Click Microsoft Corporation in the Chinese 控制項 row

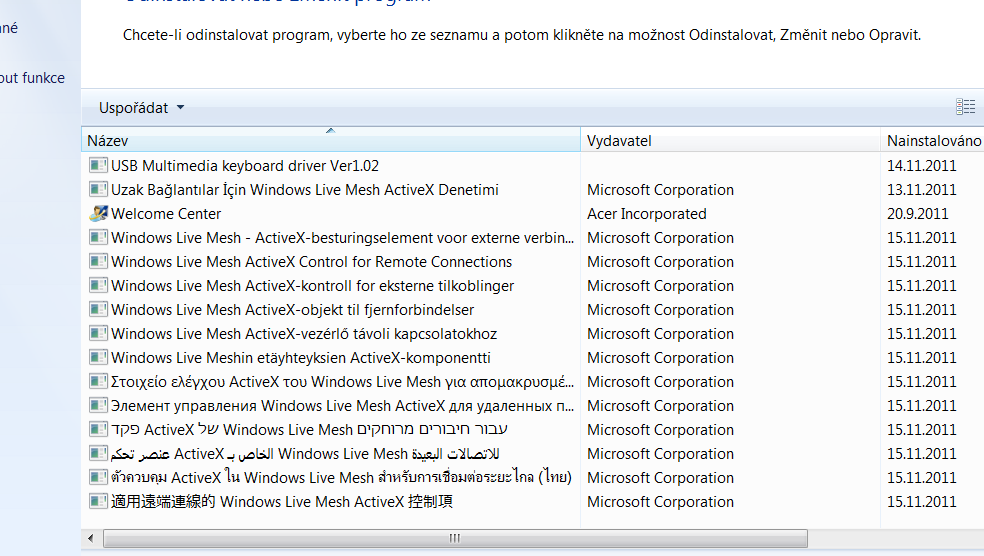tap(660, 502)
